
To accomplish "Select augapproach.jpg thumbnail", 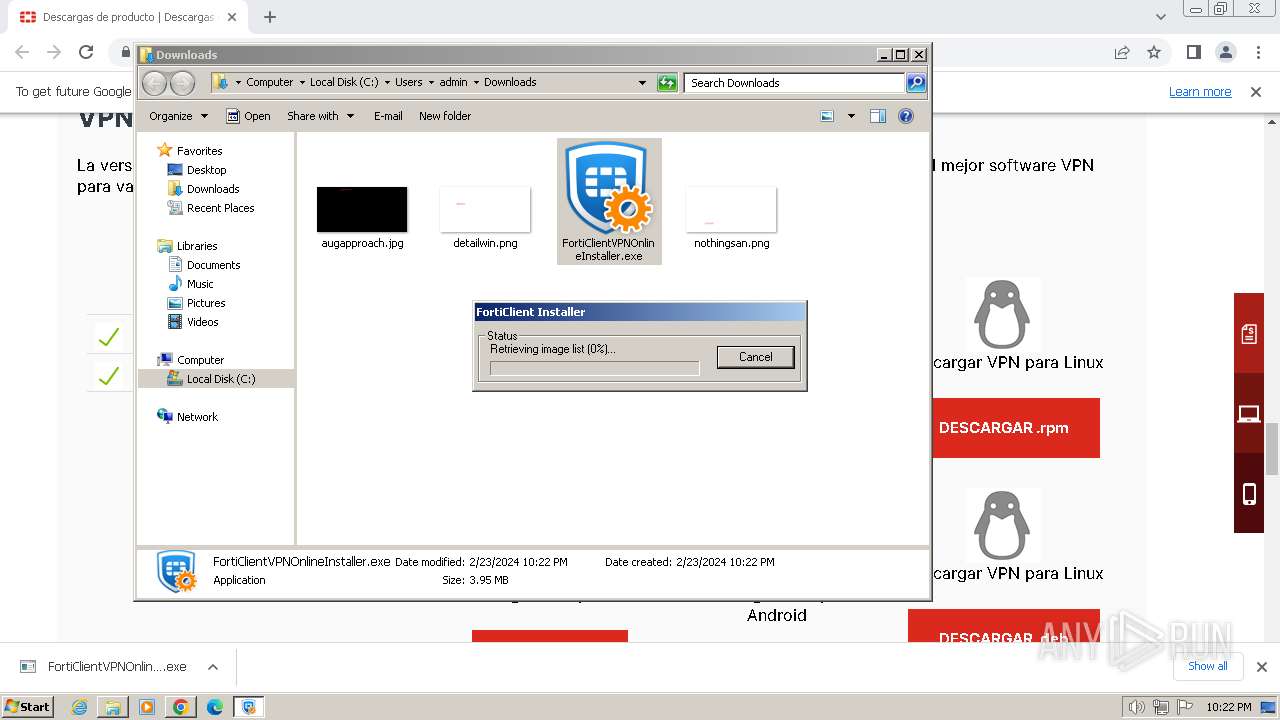I will pyautogui.click(x=362, y=209).
